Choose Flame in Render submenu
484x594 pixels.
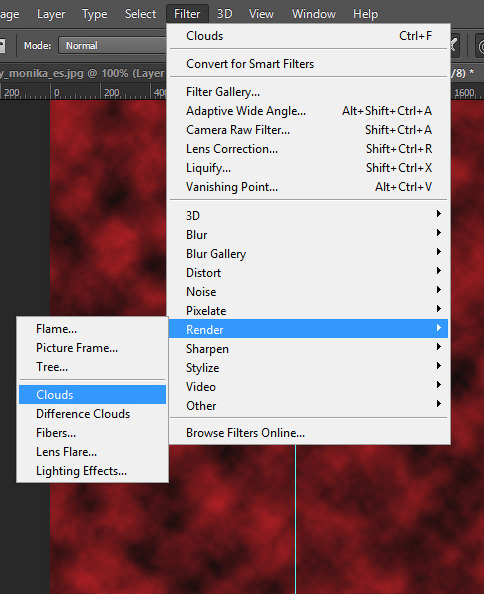click(x=92, y=329)
